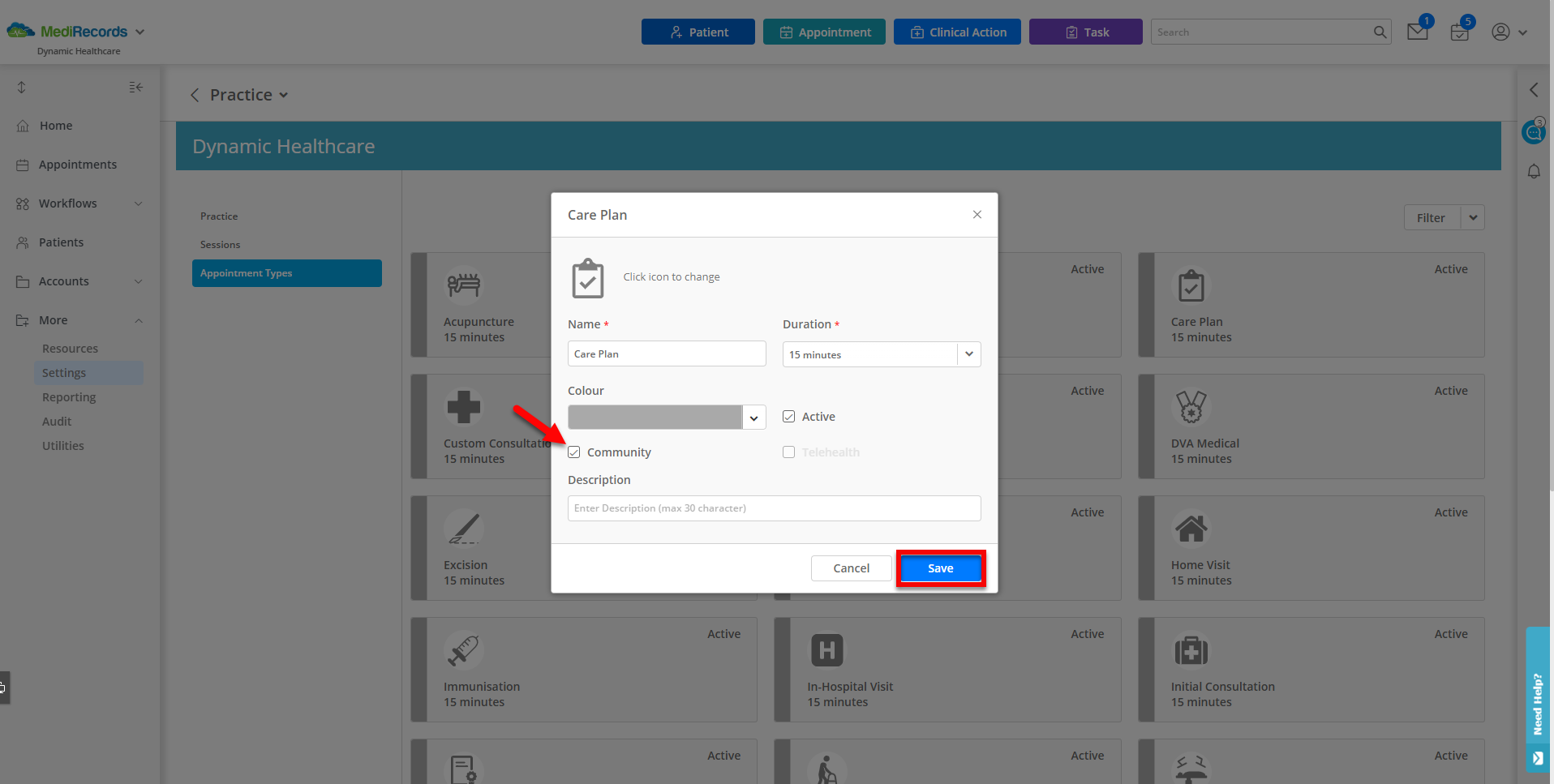Viewport: 1554px width, 784px height.
Task: Cancel the Care Plan dialog
Action: coord(851,568)
